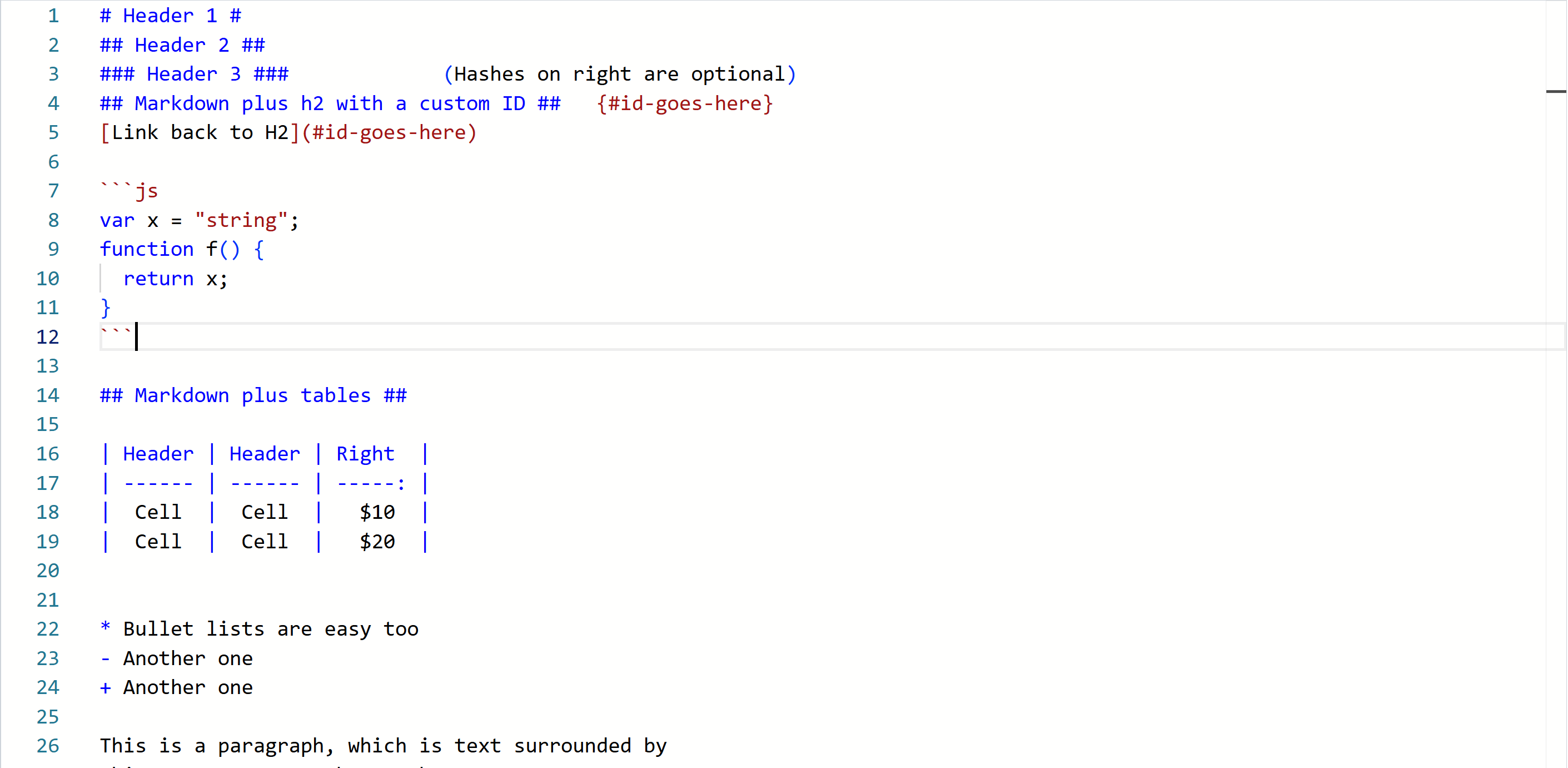Click the closing brace on line 11
Image resolution: width=1568 pixels, height=768 pixels.
coord(106,308)
